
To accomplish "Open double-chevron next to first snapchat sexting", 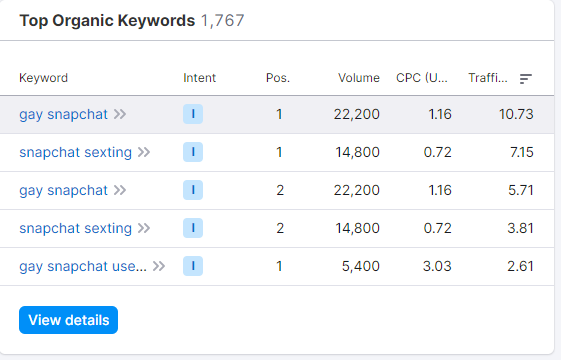I will [144, 152].
